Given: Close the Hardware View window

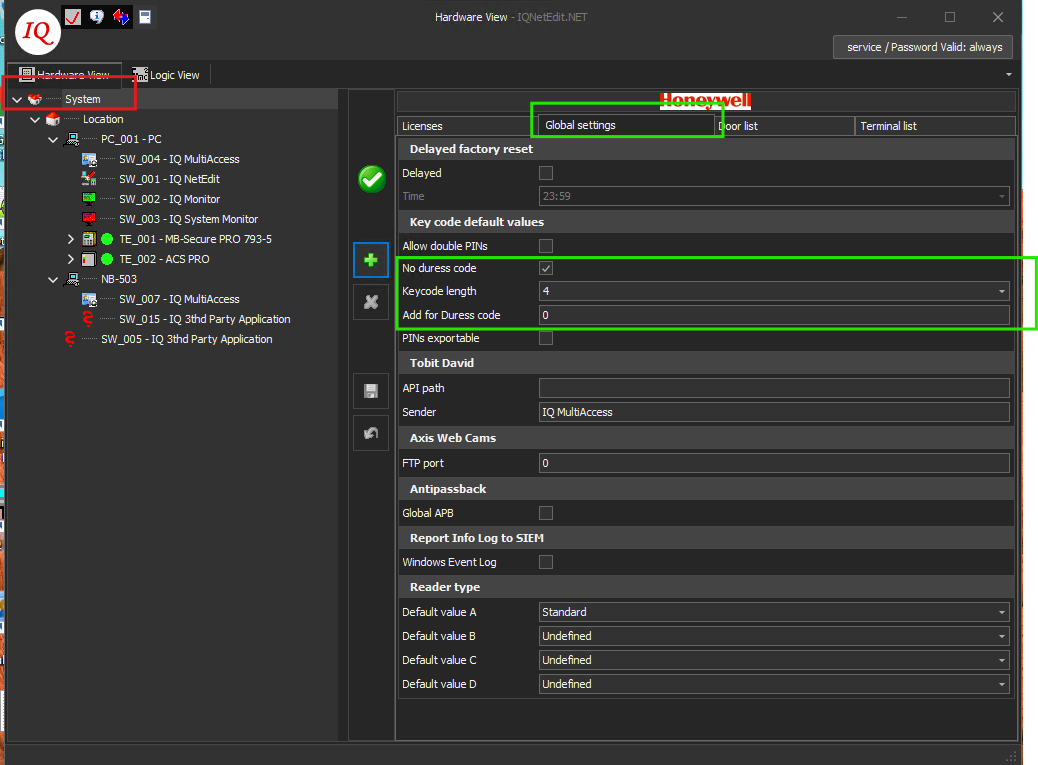Looking at the screenshot, I should click(998, 17).
